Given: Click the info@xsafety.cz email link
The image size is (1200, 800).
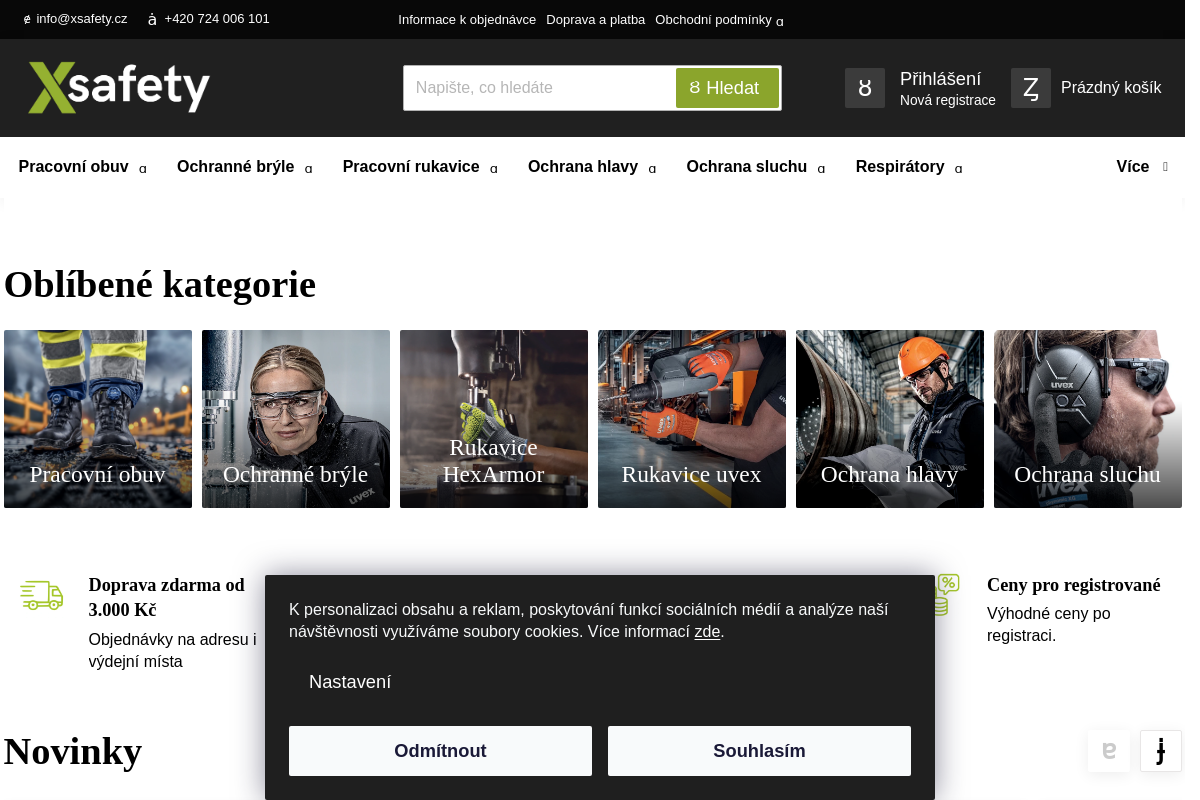Looking at the screenshot, I should pyautogui.click(x=82, y=19).
